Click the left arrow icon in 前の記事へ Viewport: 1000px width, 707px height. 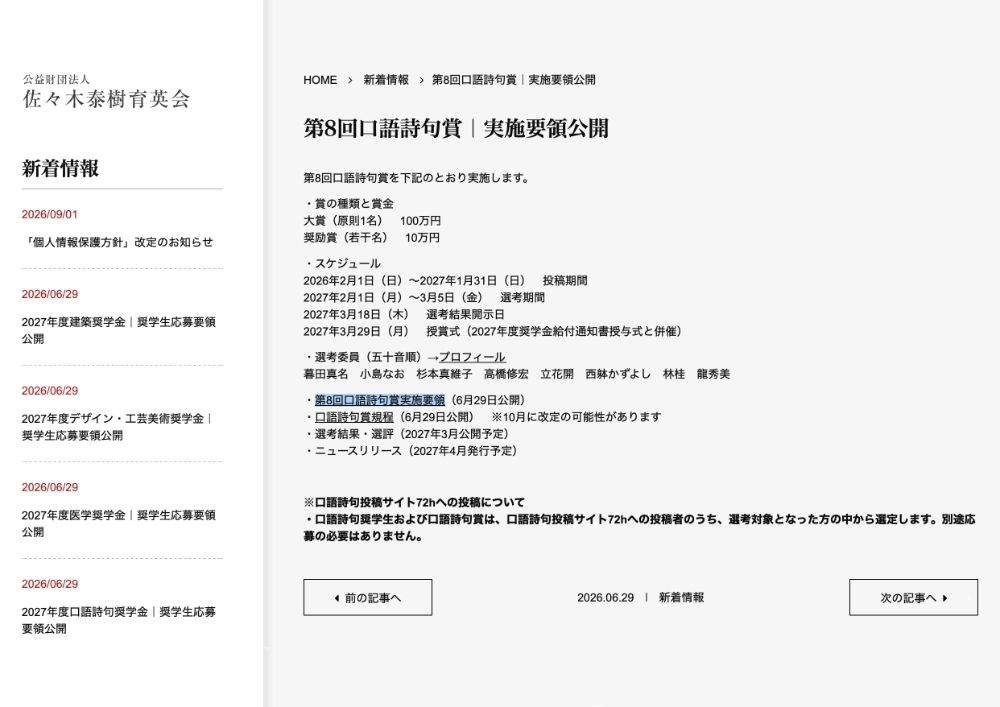click(x=337, y=598)
